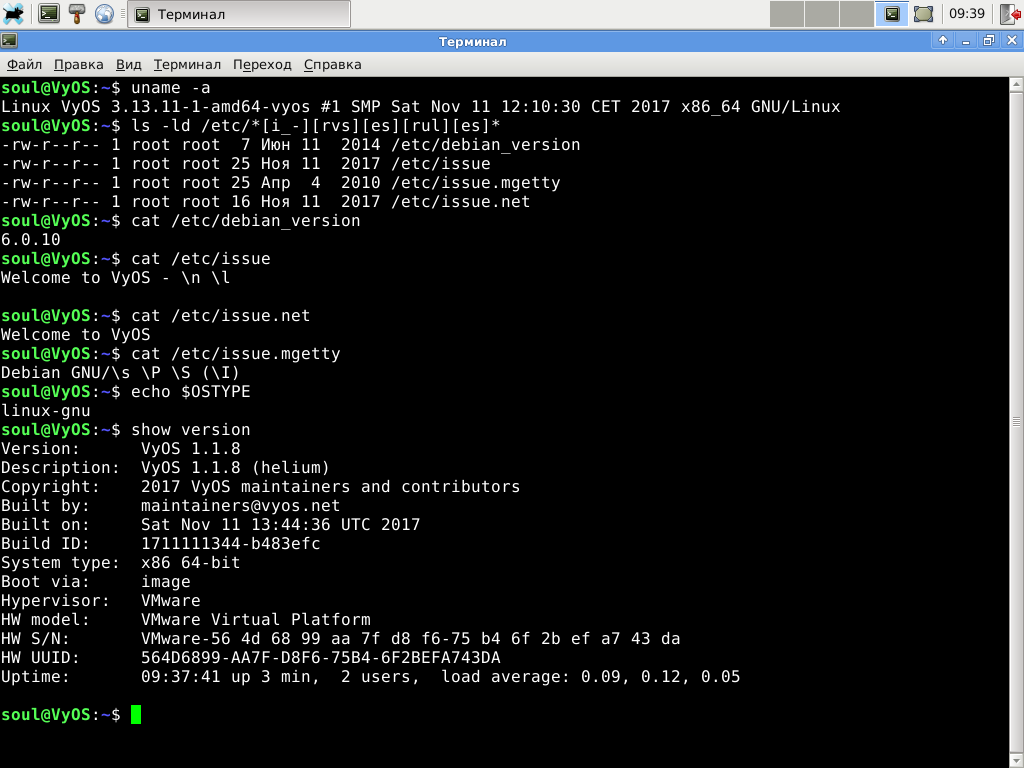The image size is (1024, 768).
Task: Open the web browser globe launcher
Action: coord(104,14)
